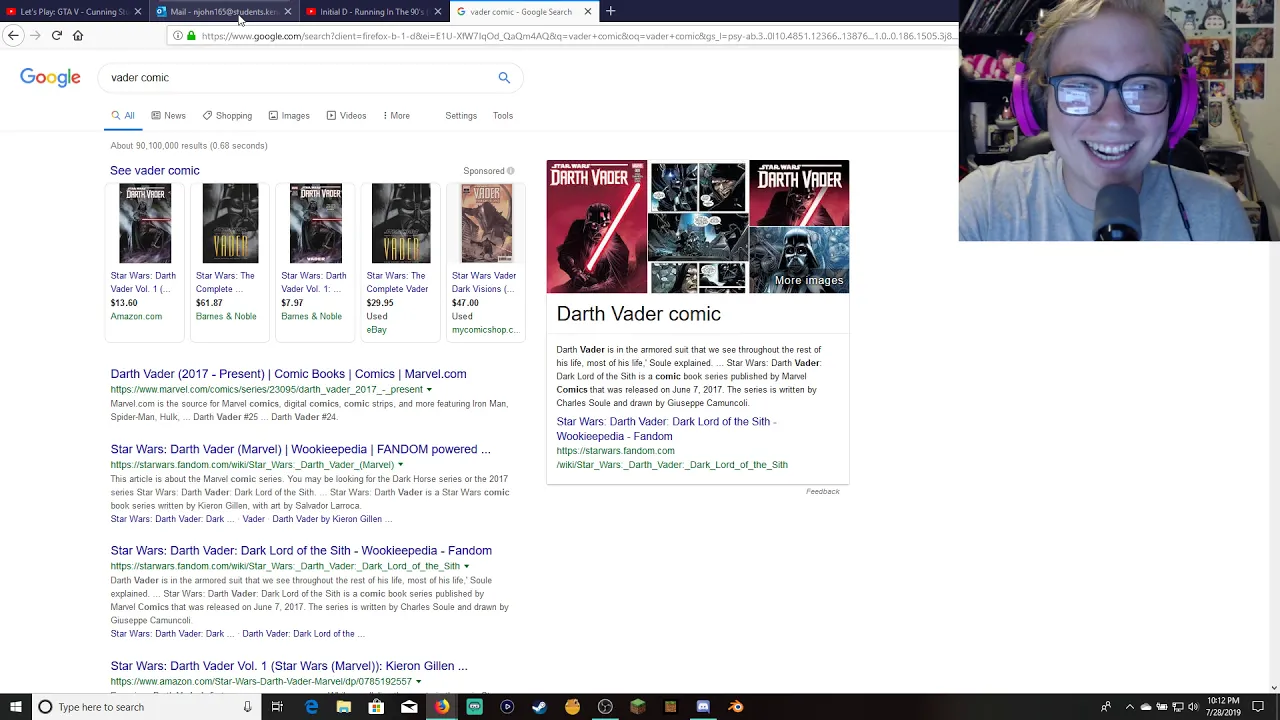Viewport: 1280px width, 720px height.
Task: Open Task View on the taskbar
Action: (x=277, y=707)
